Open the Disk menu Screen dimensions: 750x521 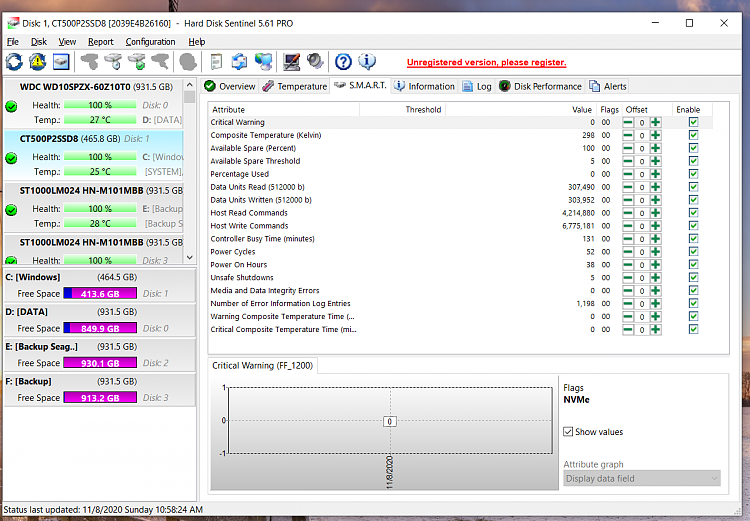(39, 42)
